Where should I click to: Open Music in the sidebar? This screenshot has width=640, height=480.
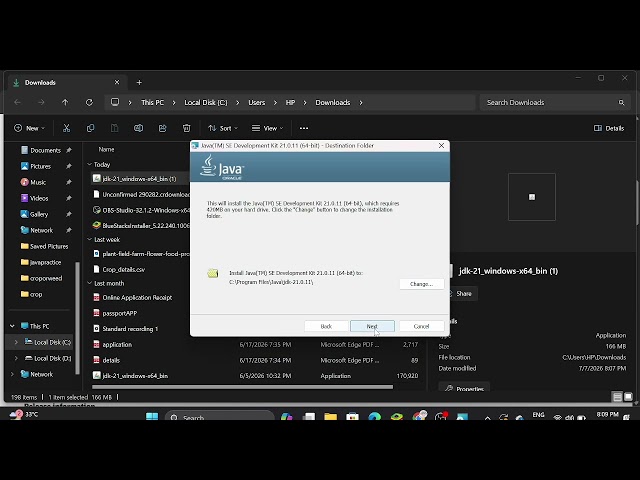38,182
